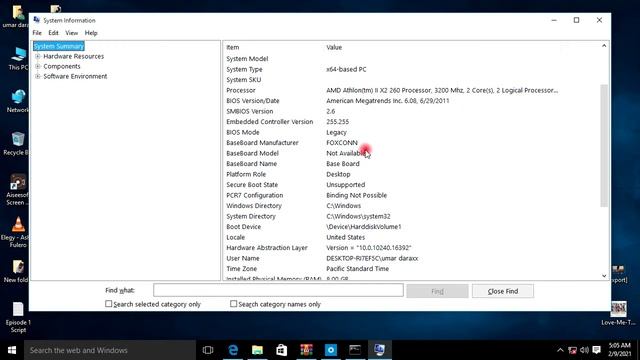The height and width of the screenshot is (360, 640).
Task: Select the Boot Device row
Action: pyautogui.click(x=411, y=227)
